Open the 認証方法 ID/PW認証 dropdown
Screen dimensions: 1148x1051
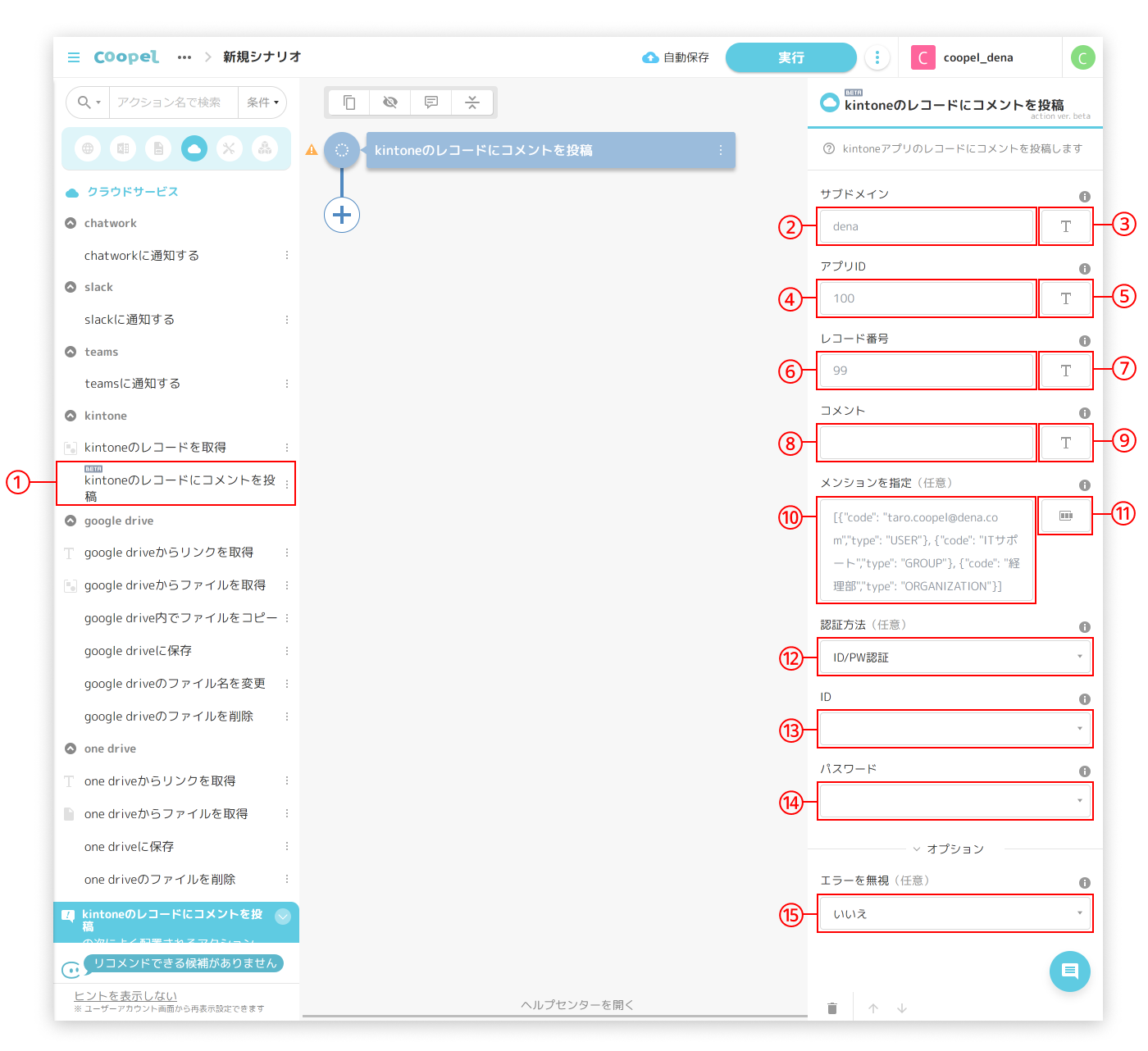coord(954,657)
